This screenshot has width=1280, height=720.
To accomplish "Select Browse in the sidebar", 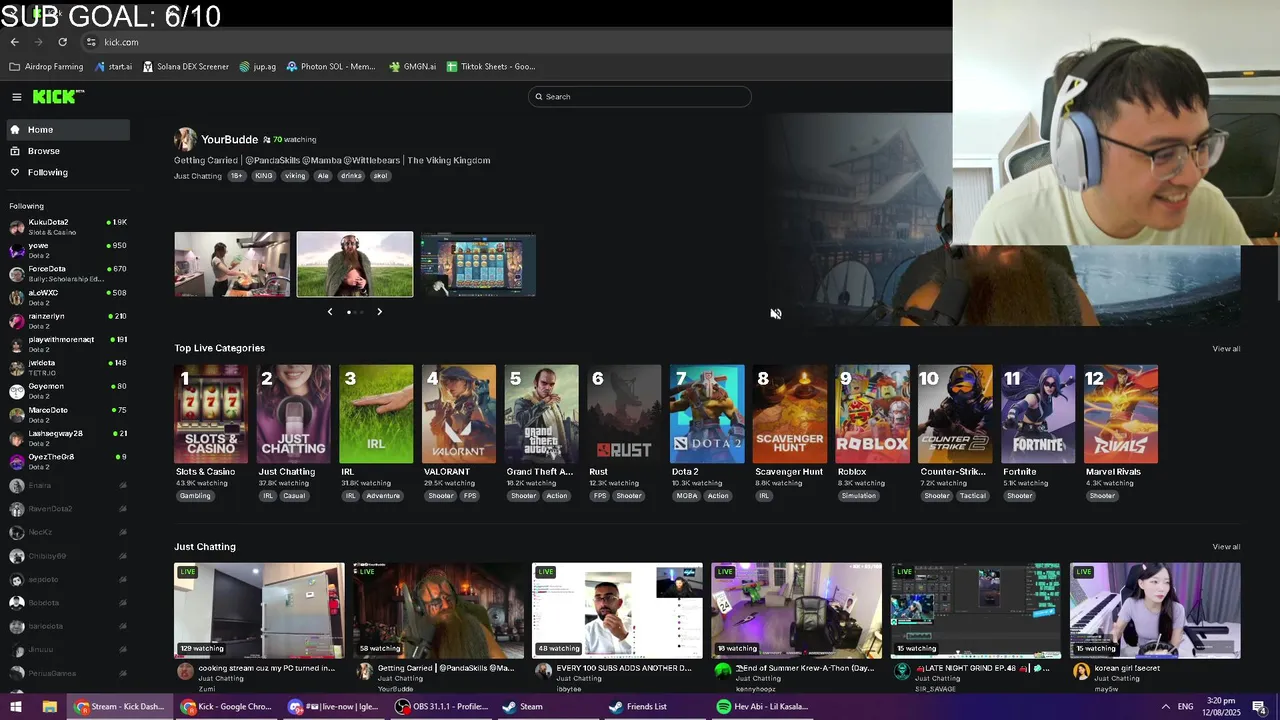I will 67,151.
